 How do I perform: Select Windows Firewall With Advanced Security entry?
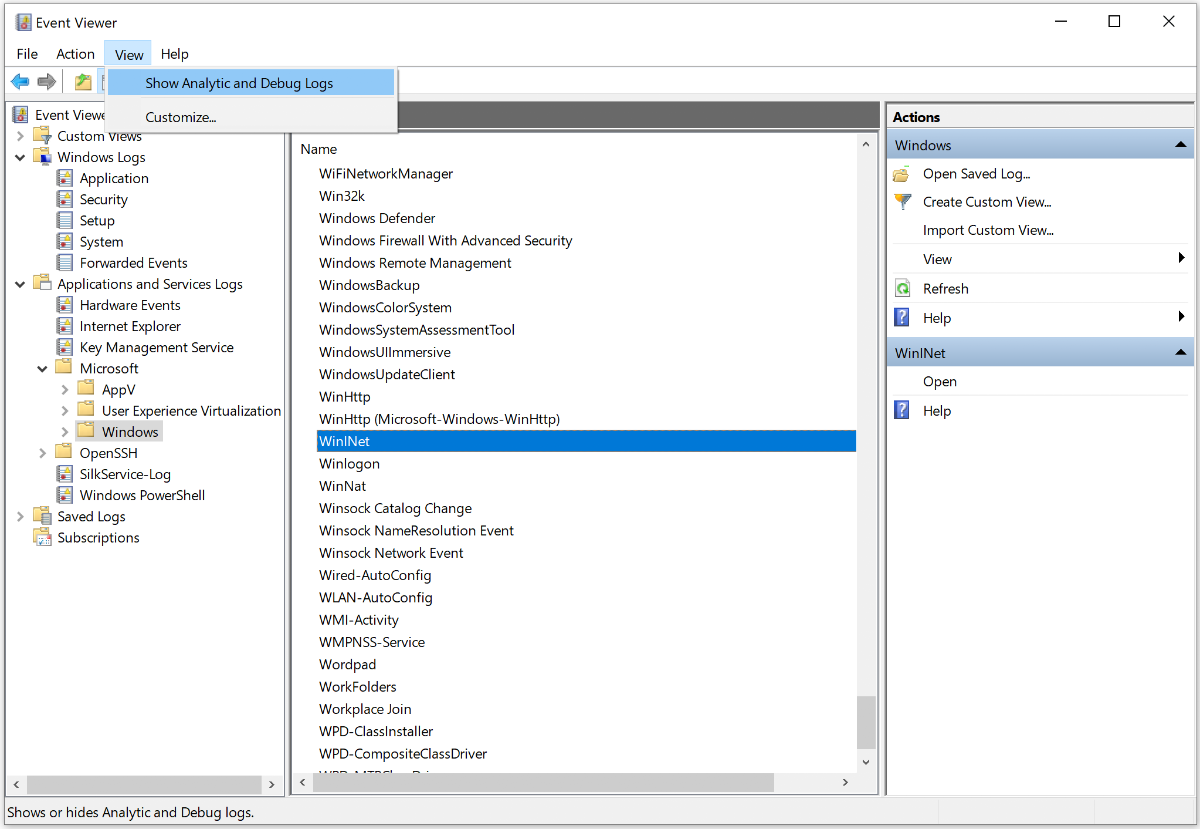pyautogui.click(x=446, y=241)
